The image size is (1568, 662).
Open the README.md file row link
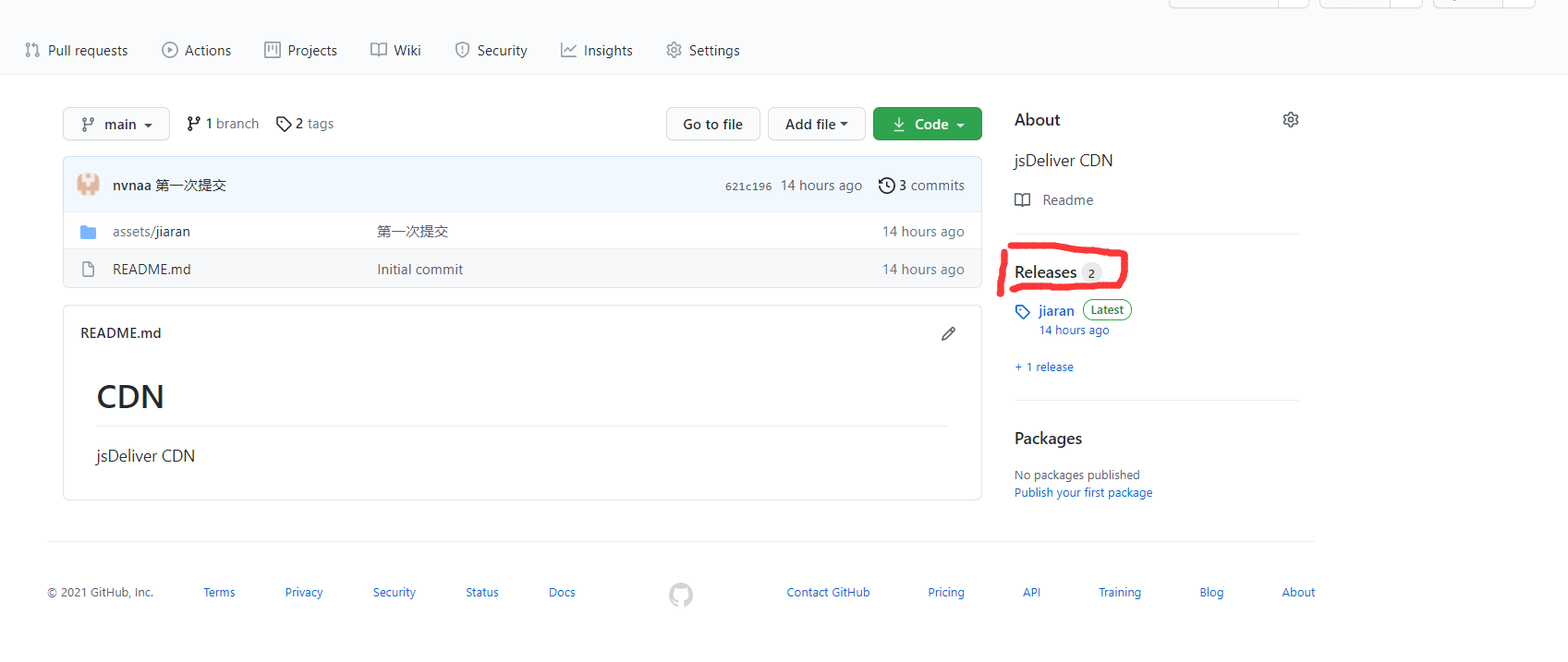152,270
